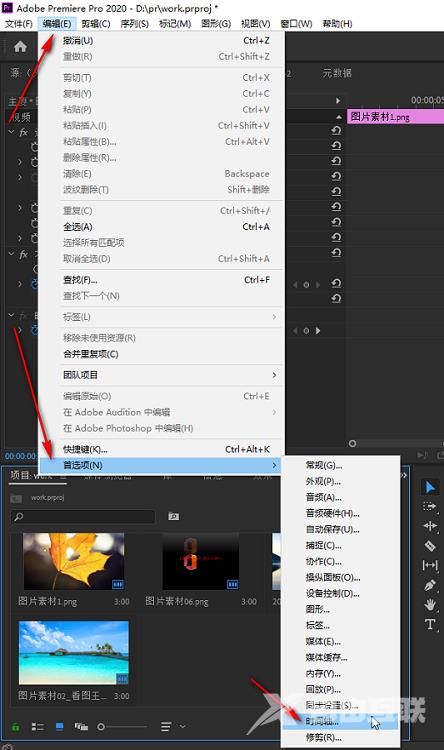
Task: Open the 标记(M) menu
Action: click(x=175, y=23)
